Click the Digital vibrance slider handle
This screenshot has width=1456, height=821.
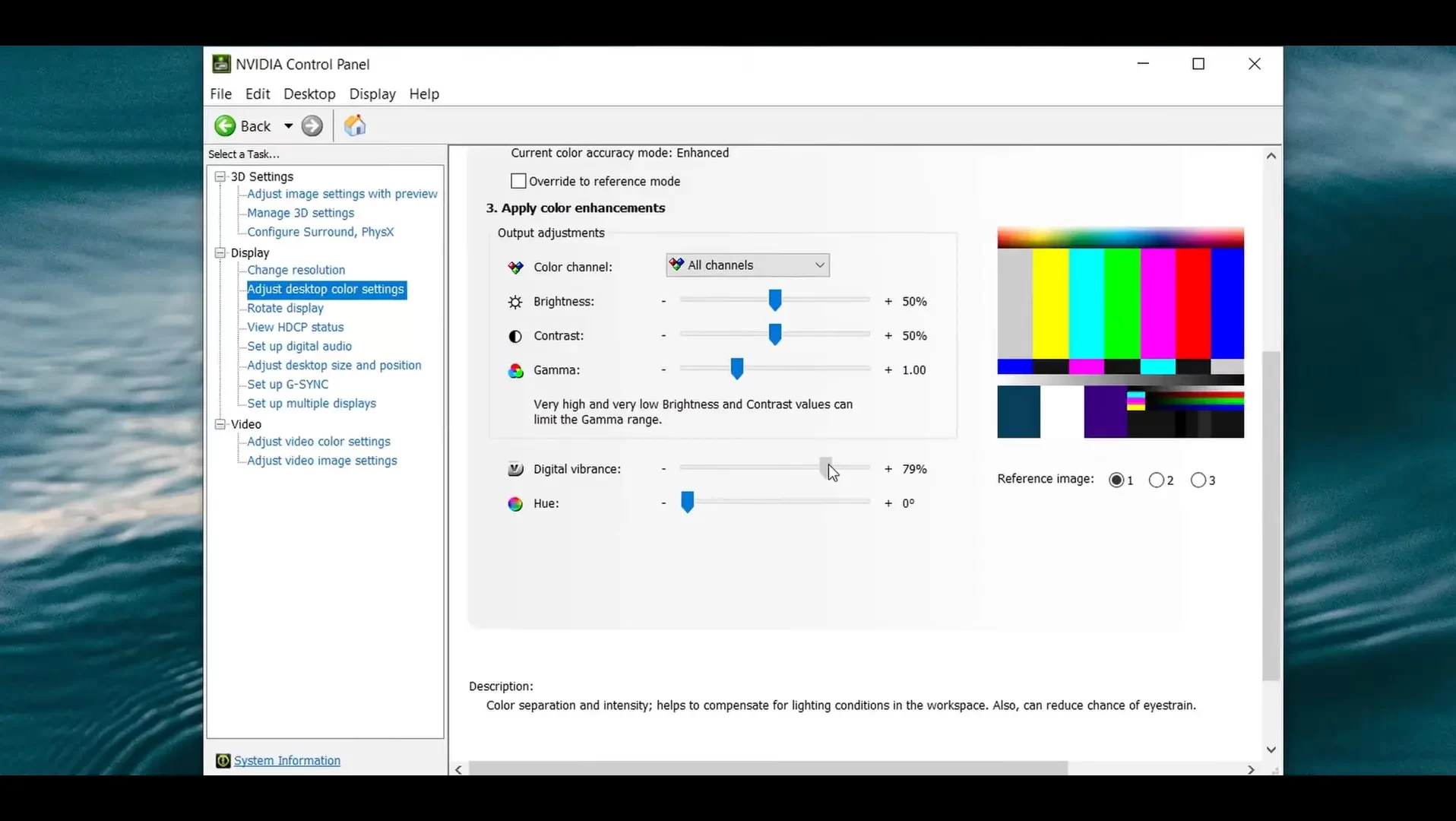click(825, 468)
